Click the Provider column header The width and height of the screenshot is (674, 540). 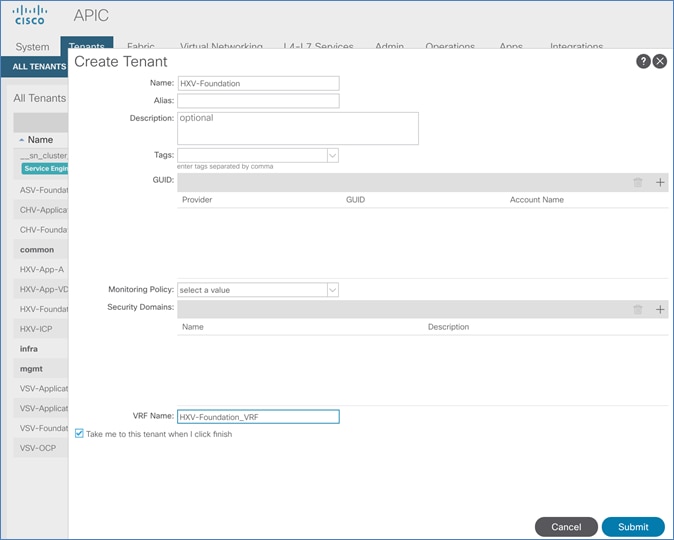(197, 199)
